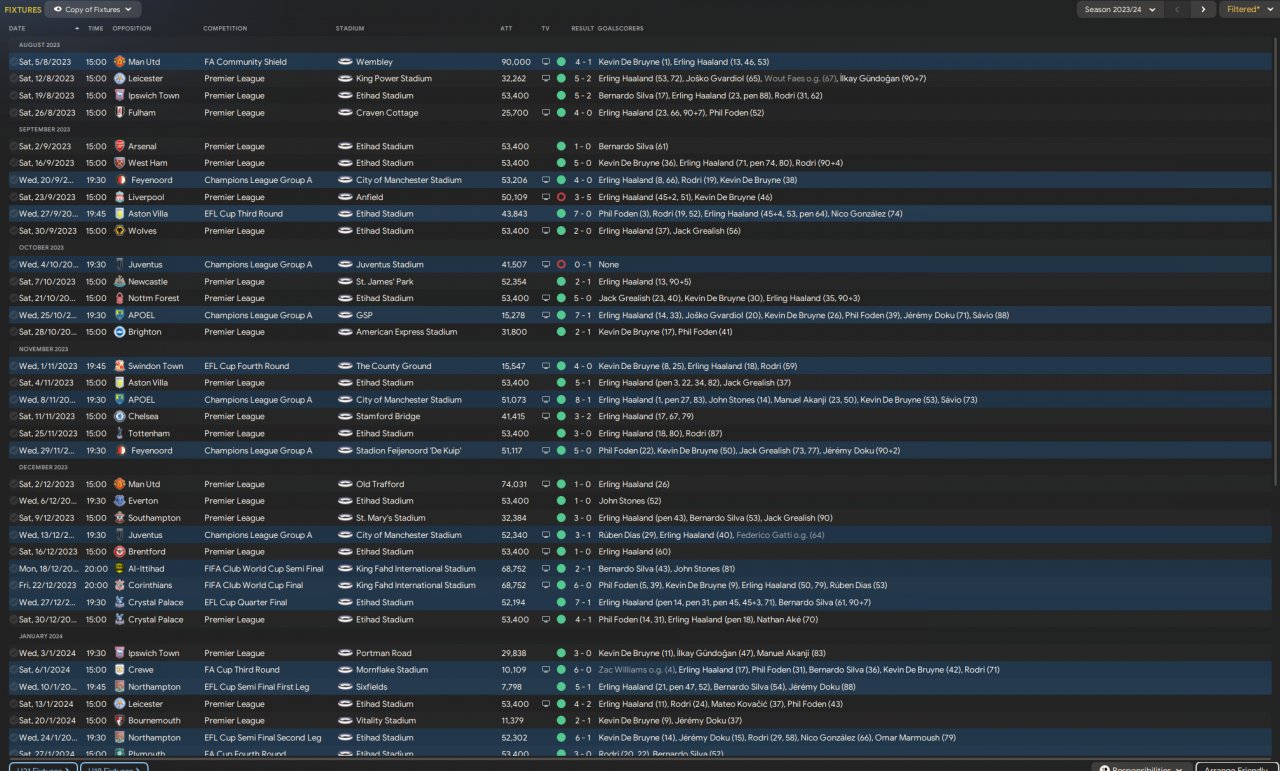This screenshot has width=1280, height=771.
Task: Sort by the Stadium column header
Action: 350,28
